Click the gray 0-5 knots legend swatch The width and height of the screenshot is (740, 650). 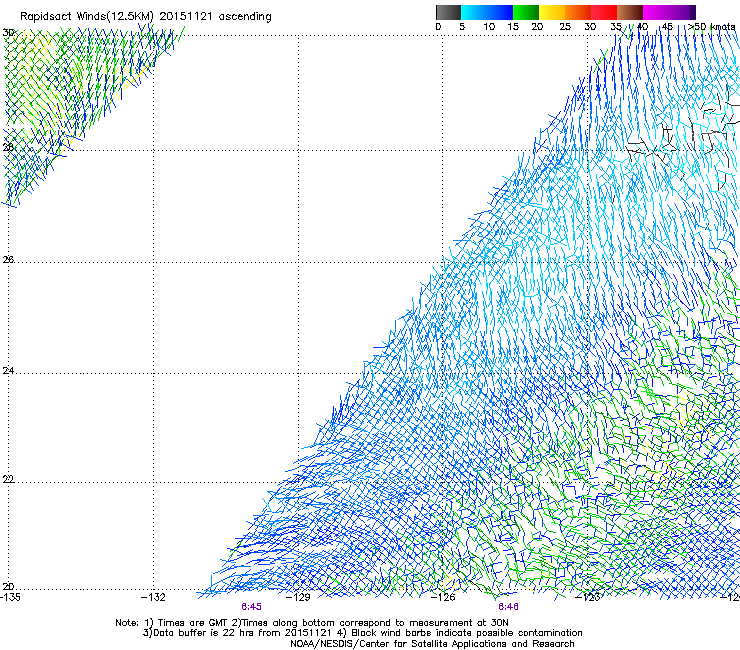point(448,12)
